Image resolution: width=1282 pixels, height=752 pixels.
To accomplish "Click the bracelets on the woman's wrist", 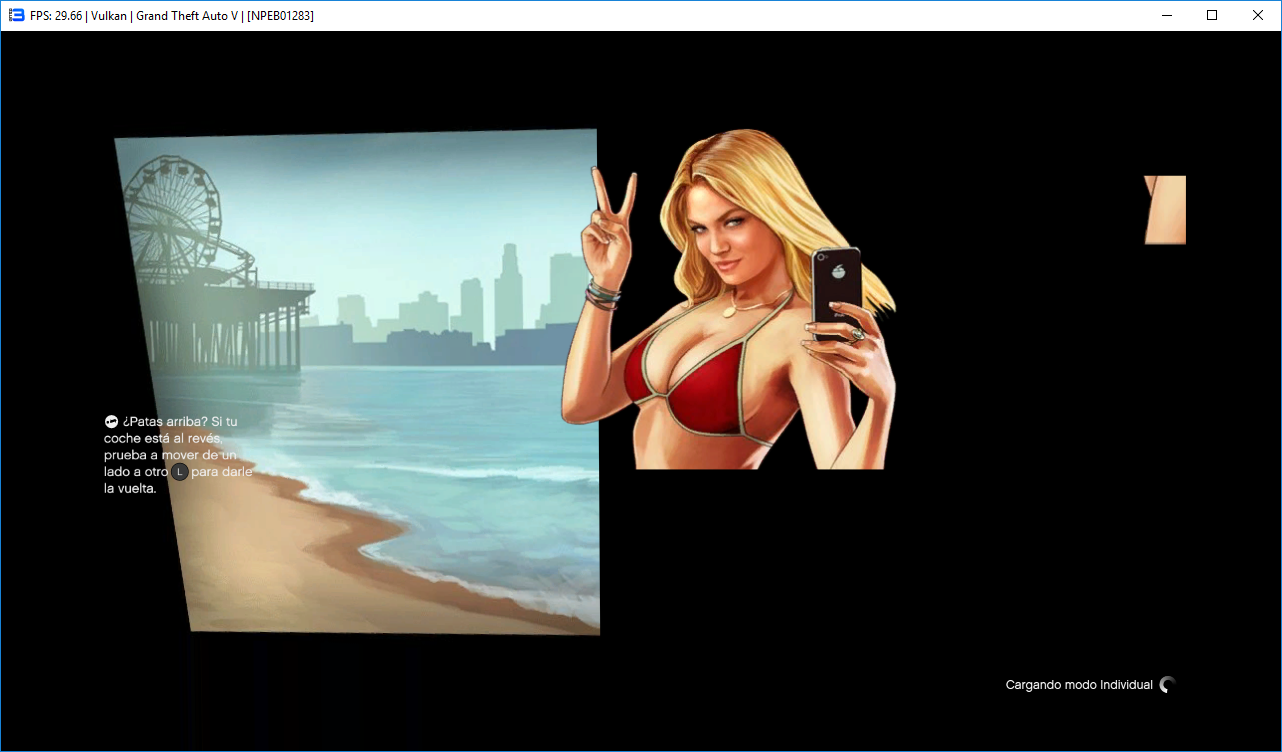I will tap(603, 294).
